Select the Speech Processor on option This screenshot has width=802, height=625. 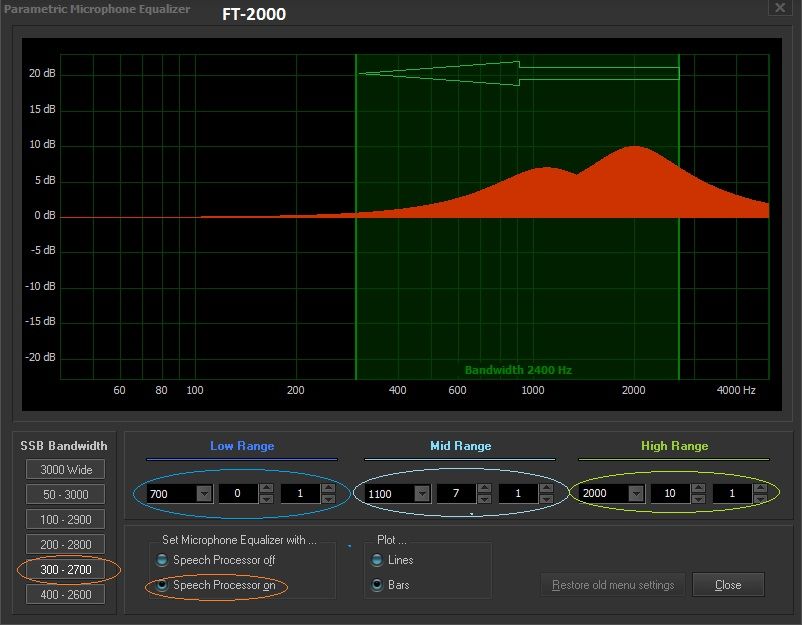click(216, 585)
